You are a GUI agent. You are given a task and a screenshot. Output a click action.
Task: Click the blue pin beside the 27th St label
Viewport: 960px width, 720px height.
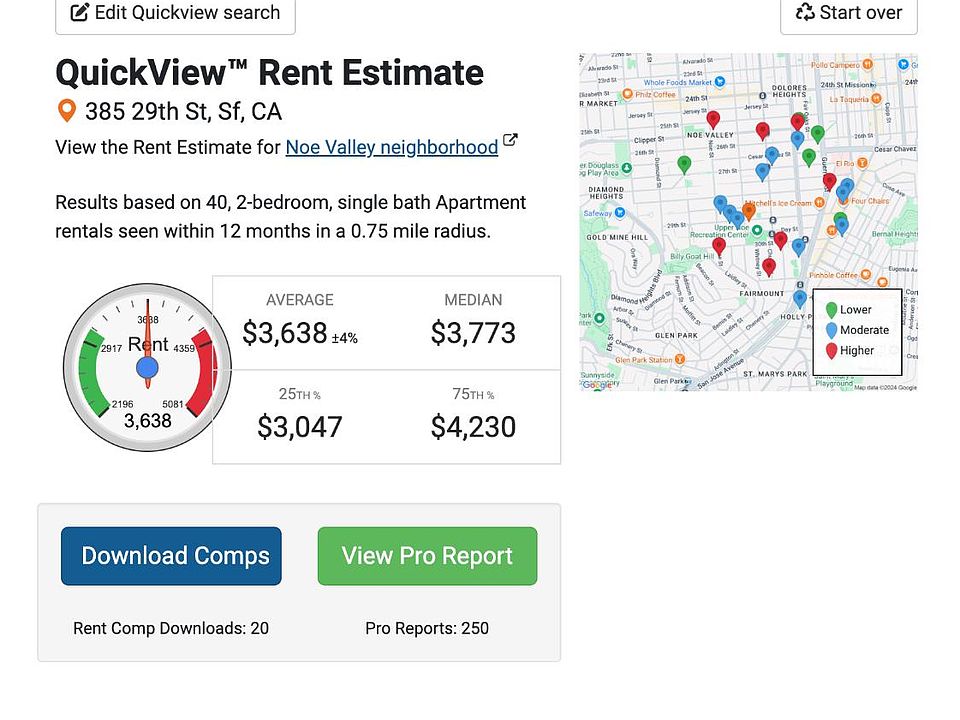pos(762,172)
